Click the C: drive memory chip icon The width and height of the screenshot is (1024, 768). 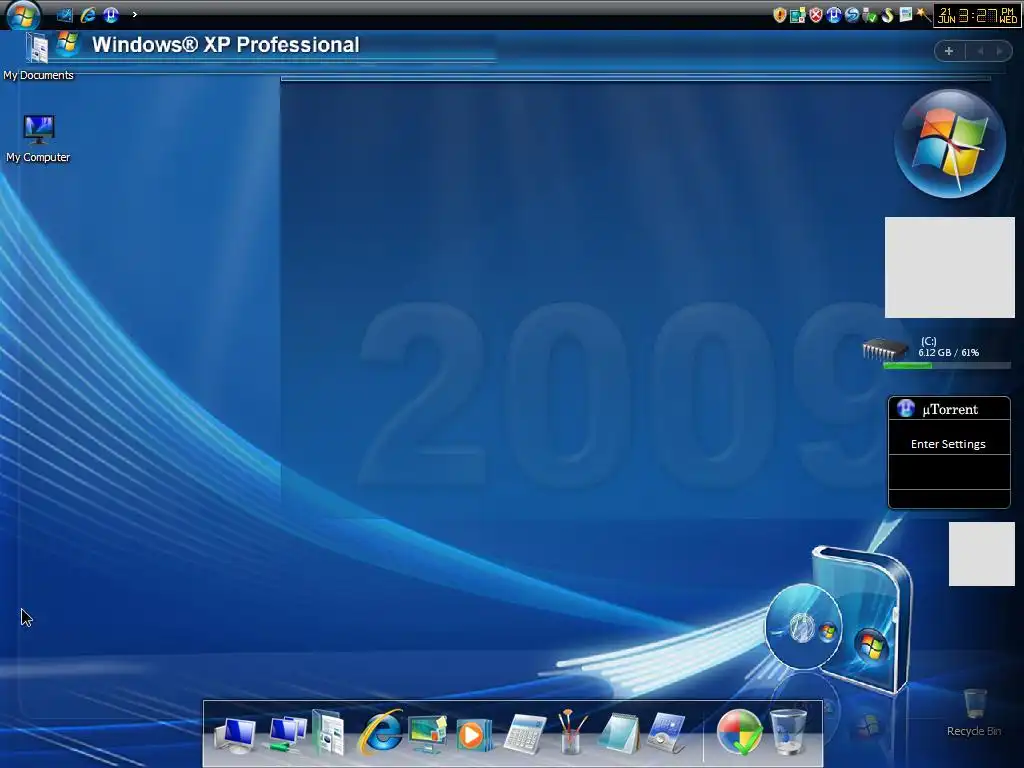coord(884,349)
